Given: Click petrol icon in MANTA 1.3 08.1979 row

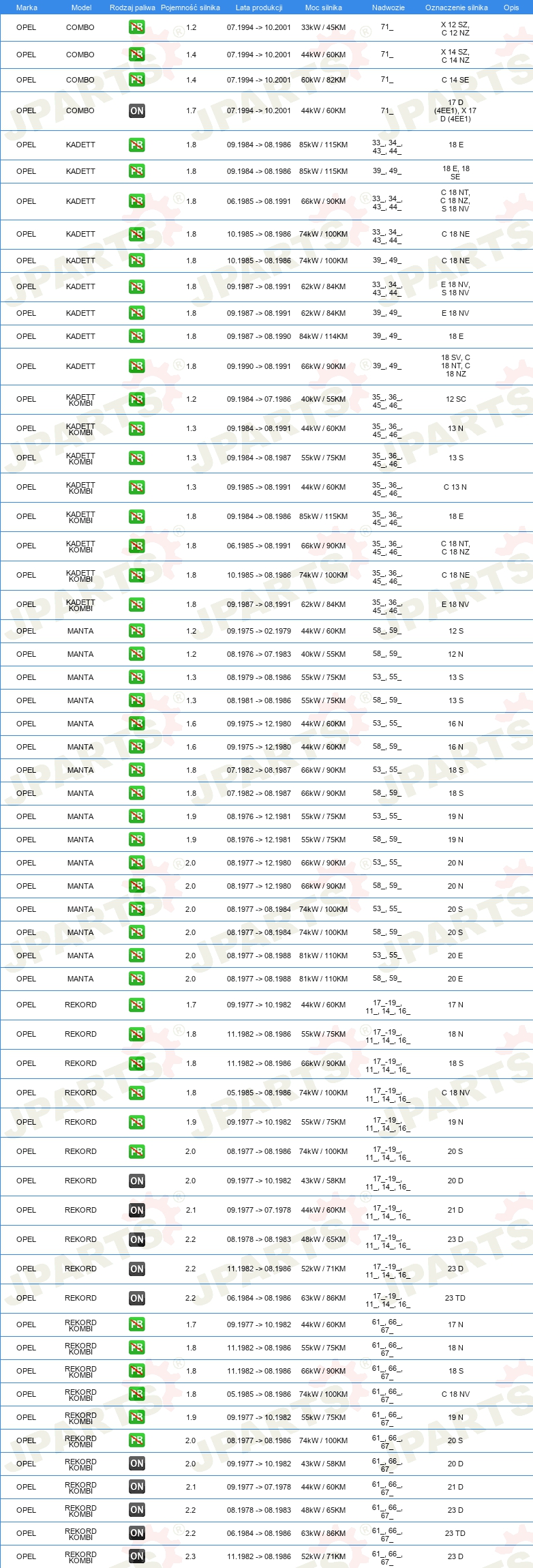Looking at the screenshot, I should pos(137,677).
